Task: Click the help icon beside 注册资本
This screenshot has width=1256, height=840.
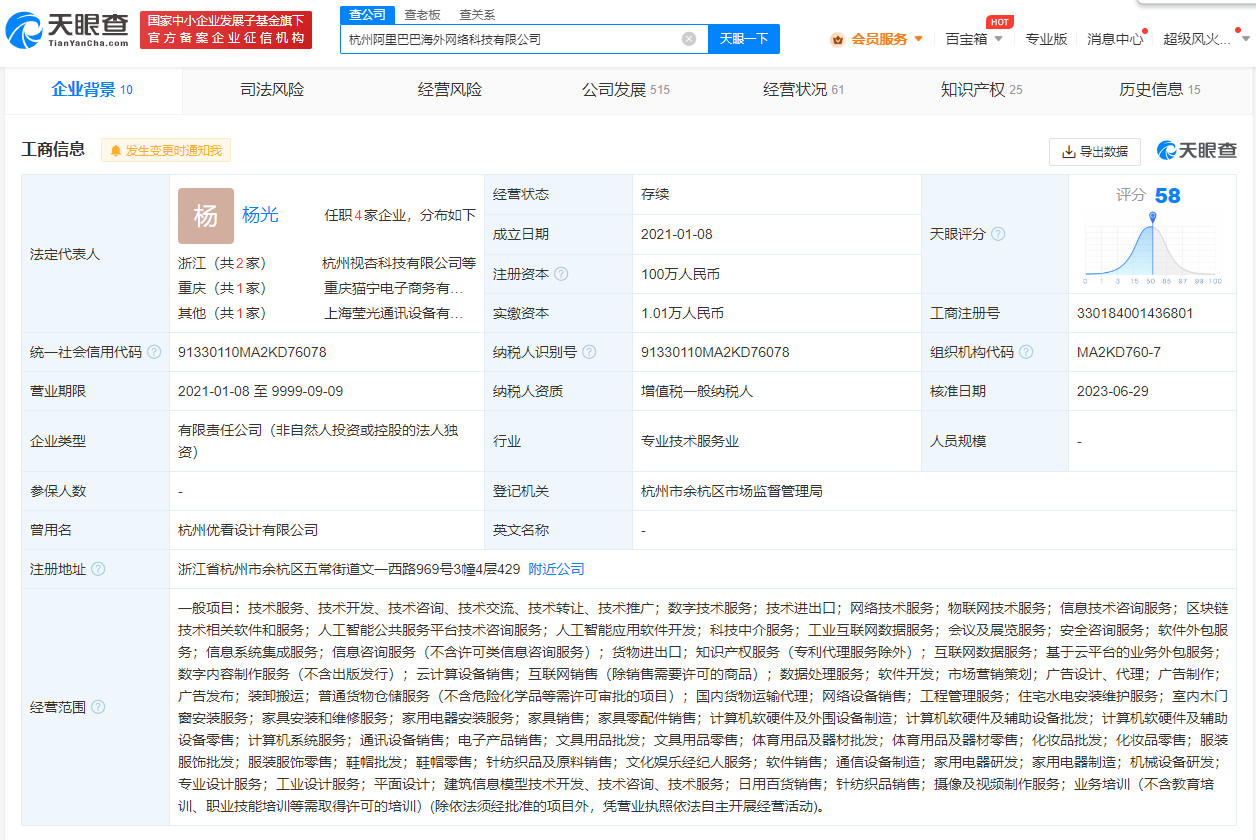Action: point(561,274)
